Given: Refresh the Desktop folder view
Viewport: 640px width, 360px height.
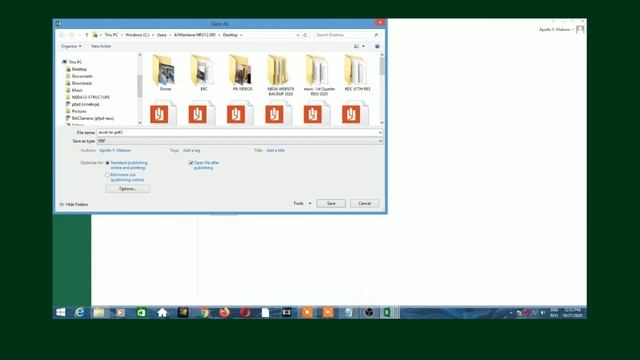Looking at the screenshot, I should point(305,35).
